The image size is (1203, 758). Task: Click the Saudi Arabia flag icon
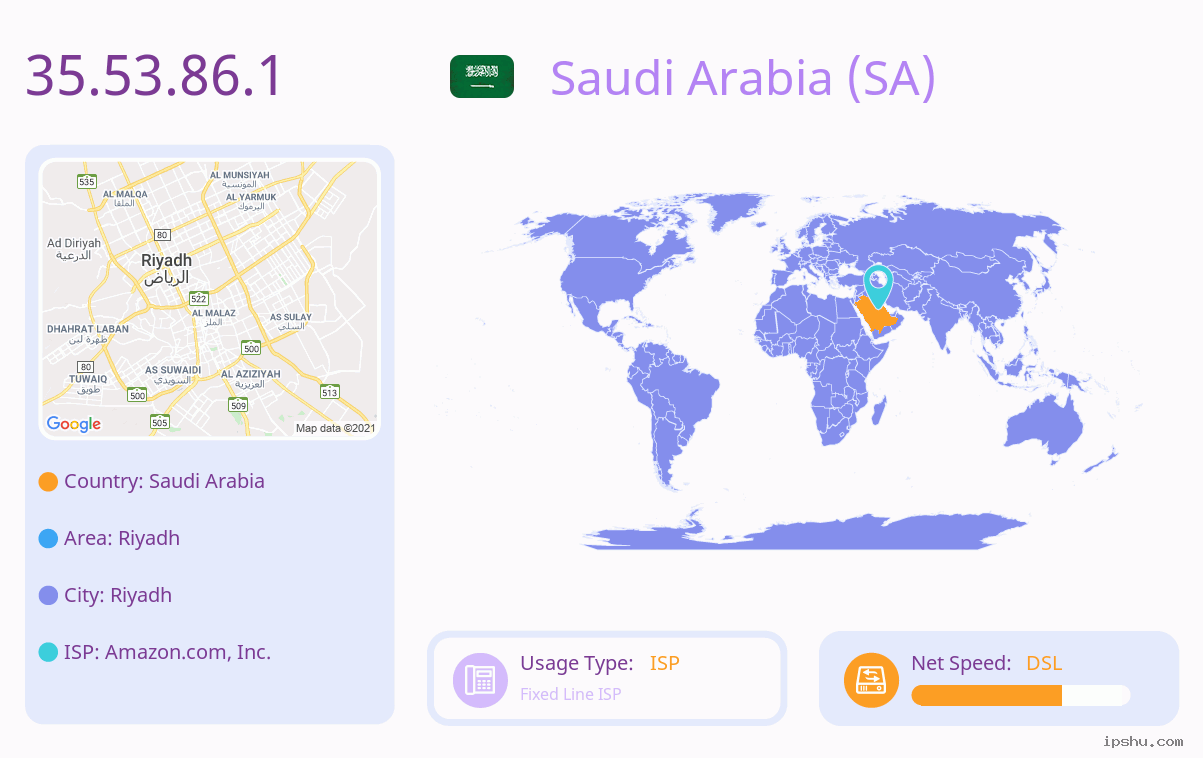coord(482,77)
